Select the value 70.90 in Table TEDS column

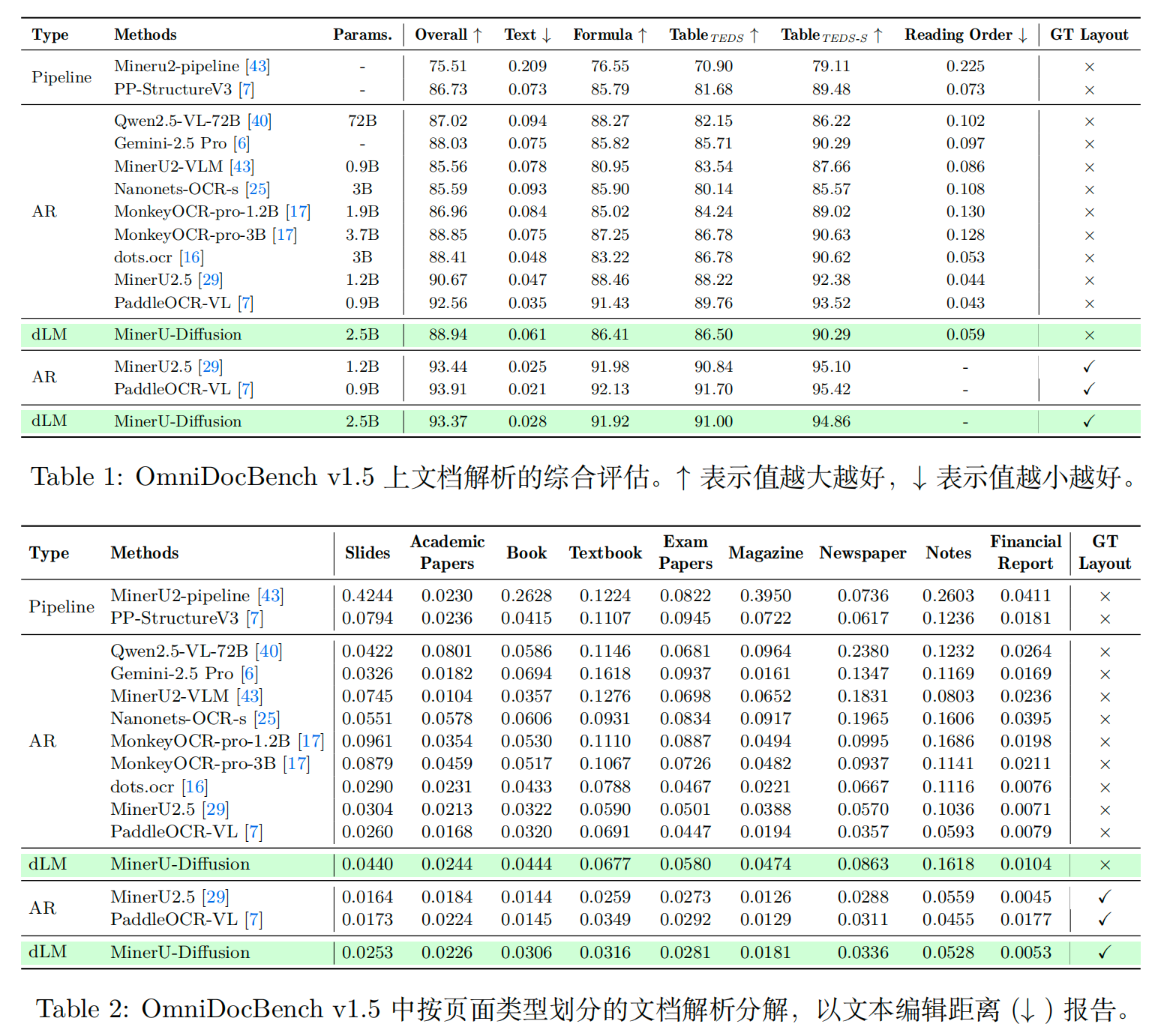pos(713,66)
